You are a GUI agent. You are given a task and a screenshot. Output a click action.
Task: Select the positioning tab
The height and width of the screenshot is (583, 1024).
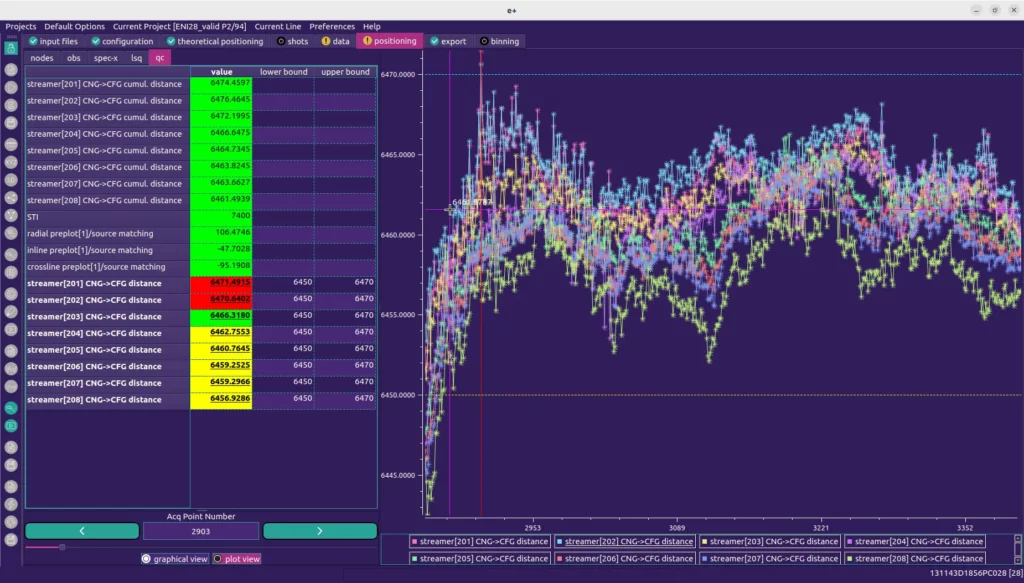390,41
